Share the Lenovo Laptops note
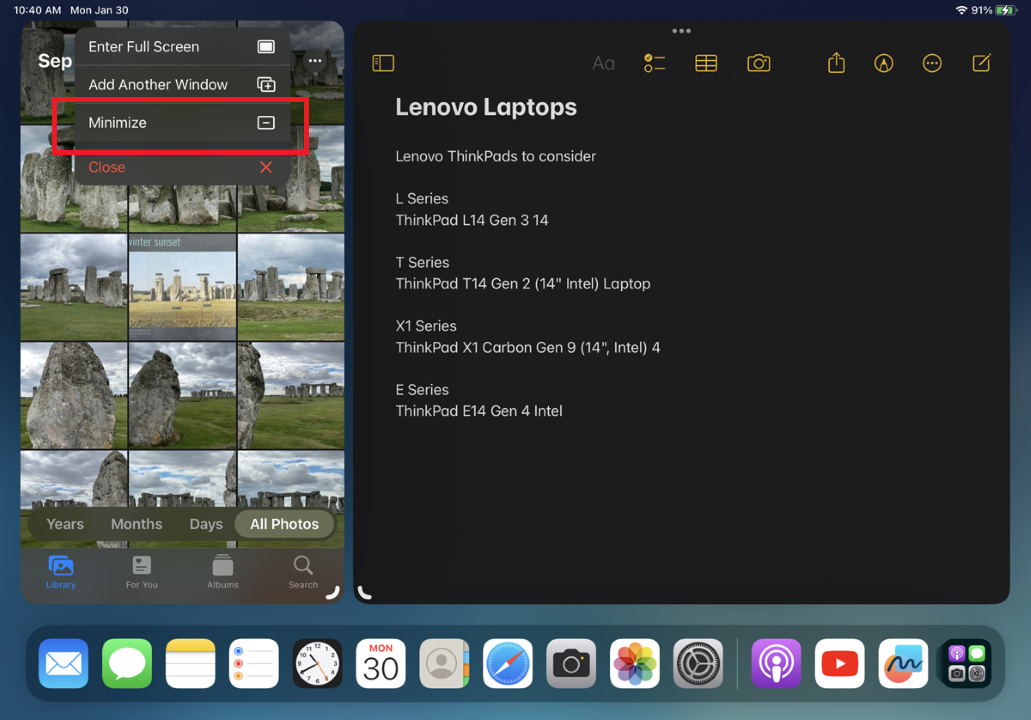 (x=836, y=62)
